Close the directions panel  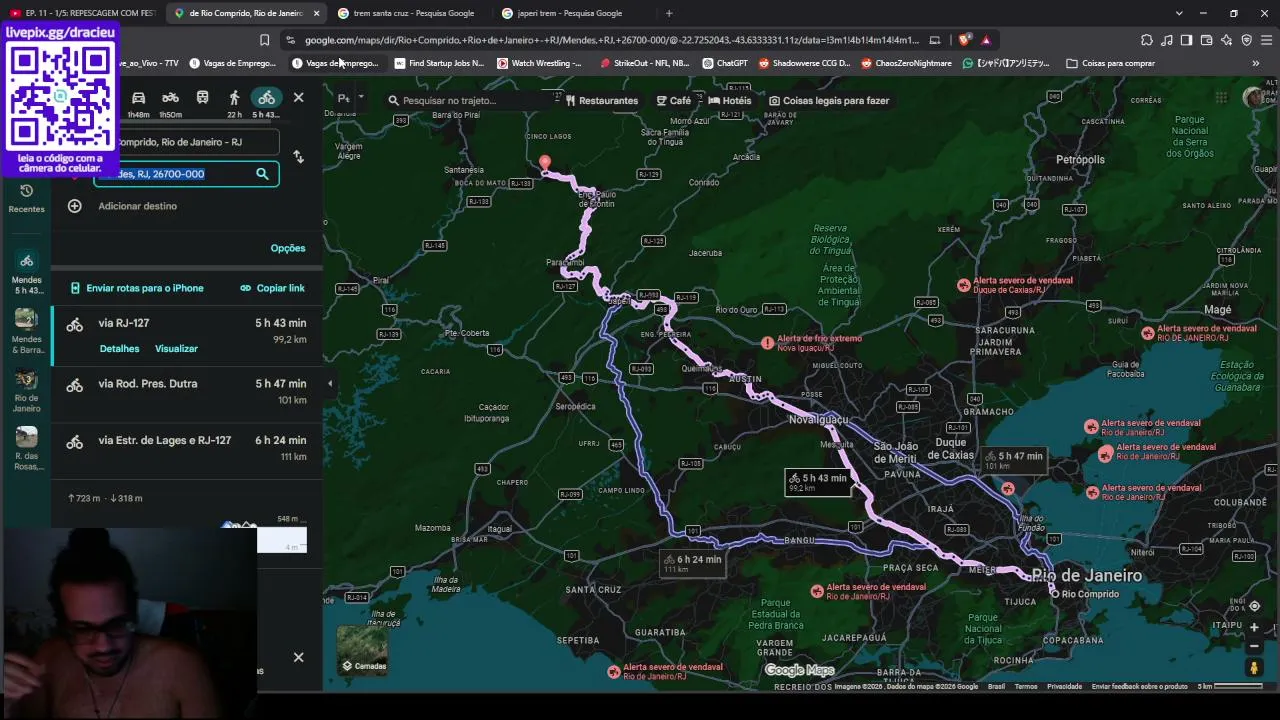coord(298,98)
